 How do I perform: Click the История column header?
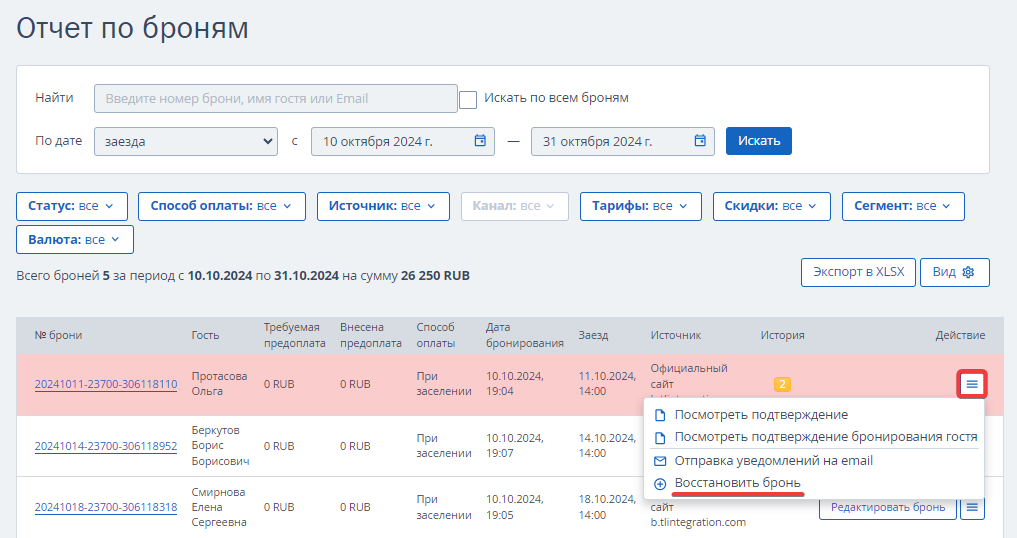[x=782, y=335]
